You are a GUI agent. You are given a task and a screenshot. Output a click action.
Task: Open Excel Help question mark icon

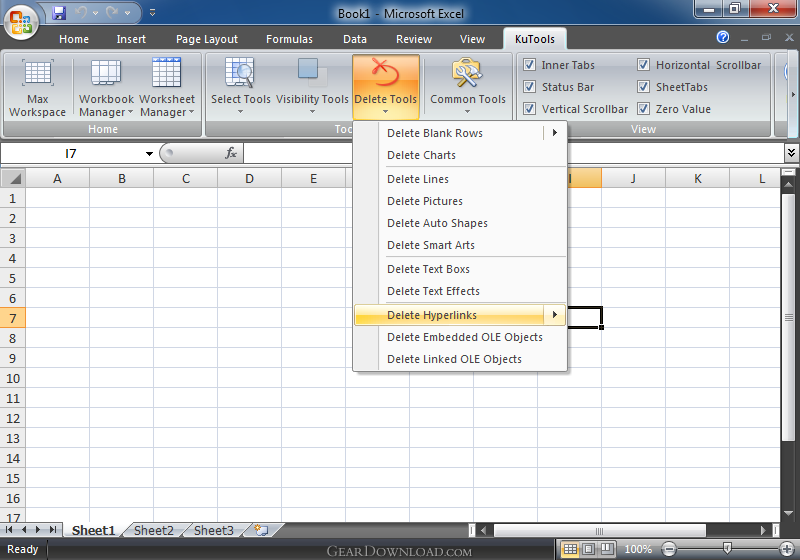click(x=722, y=37)
